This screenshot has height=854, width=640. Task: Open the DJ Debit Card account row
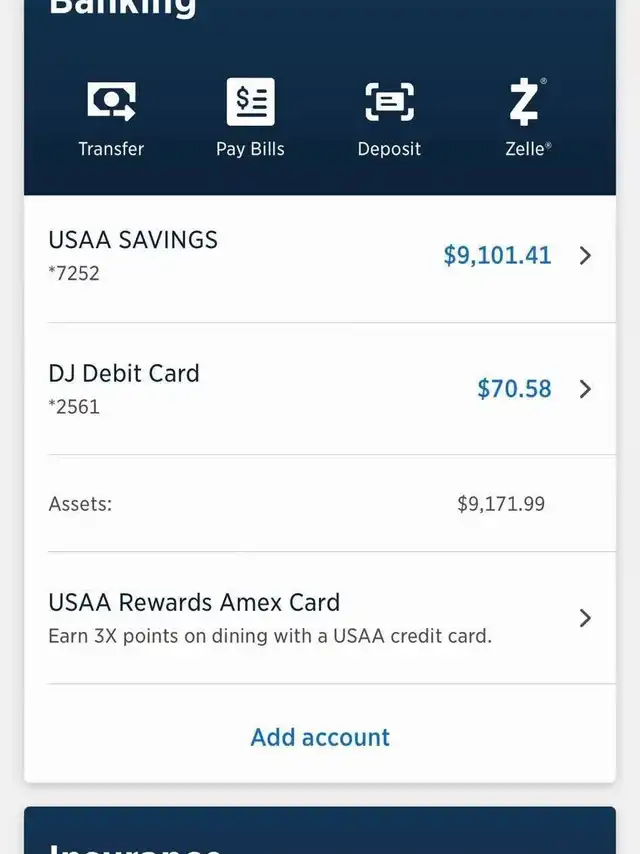pyautogui.click(x=320, y=389)
